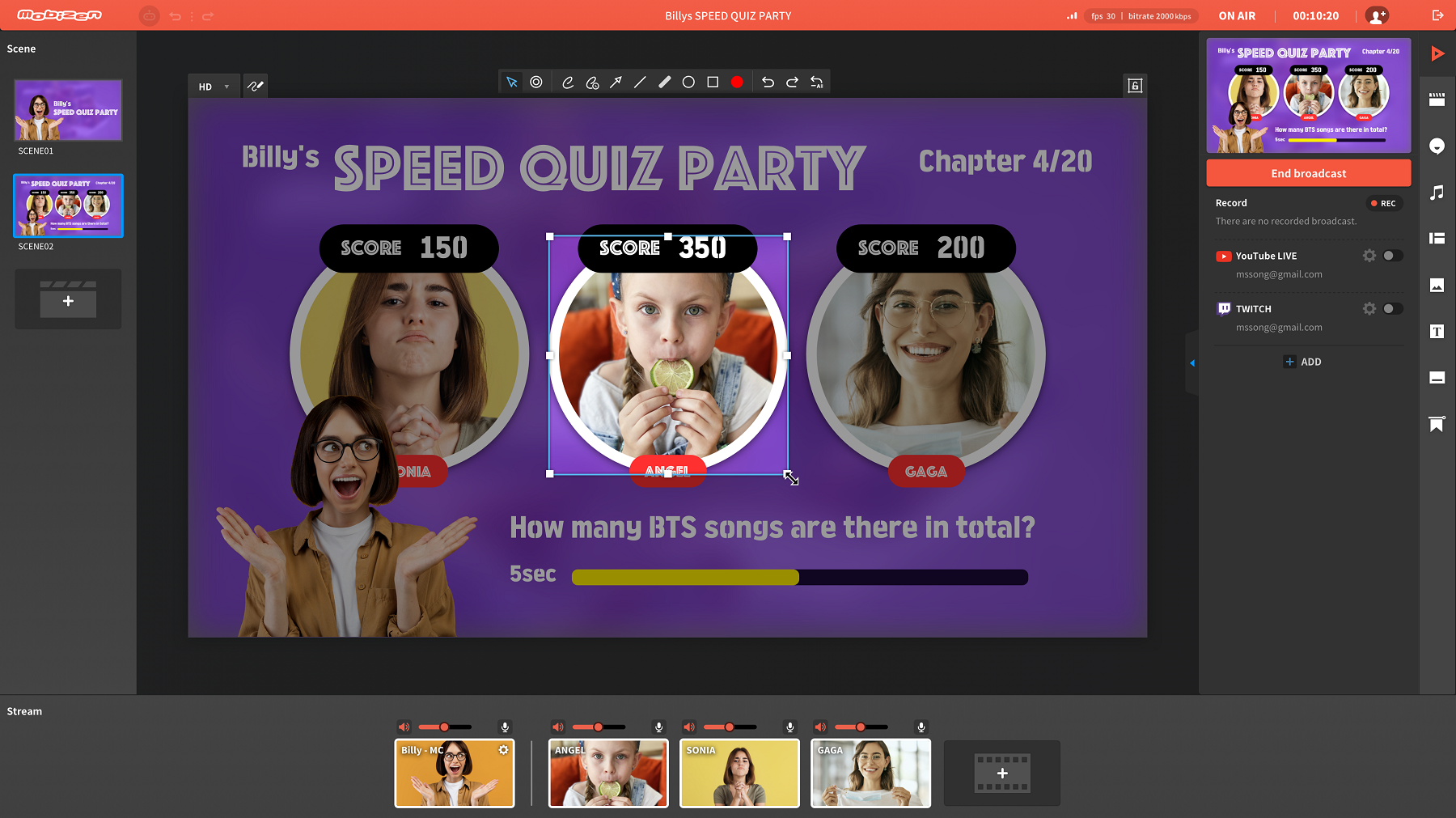This screenshot has width=1456, height=818.
Task: Pick the red color swatch
Action: pyautogui.click(x=737, y=83)
